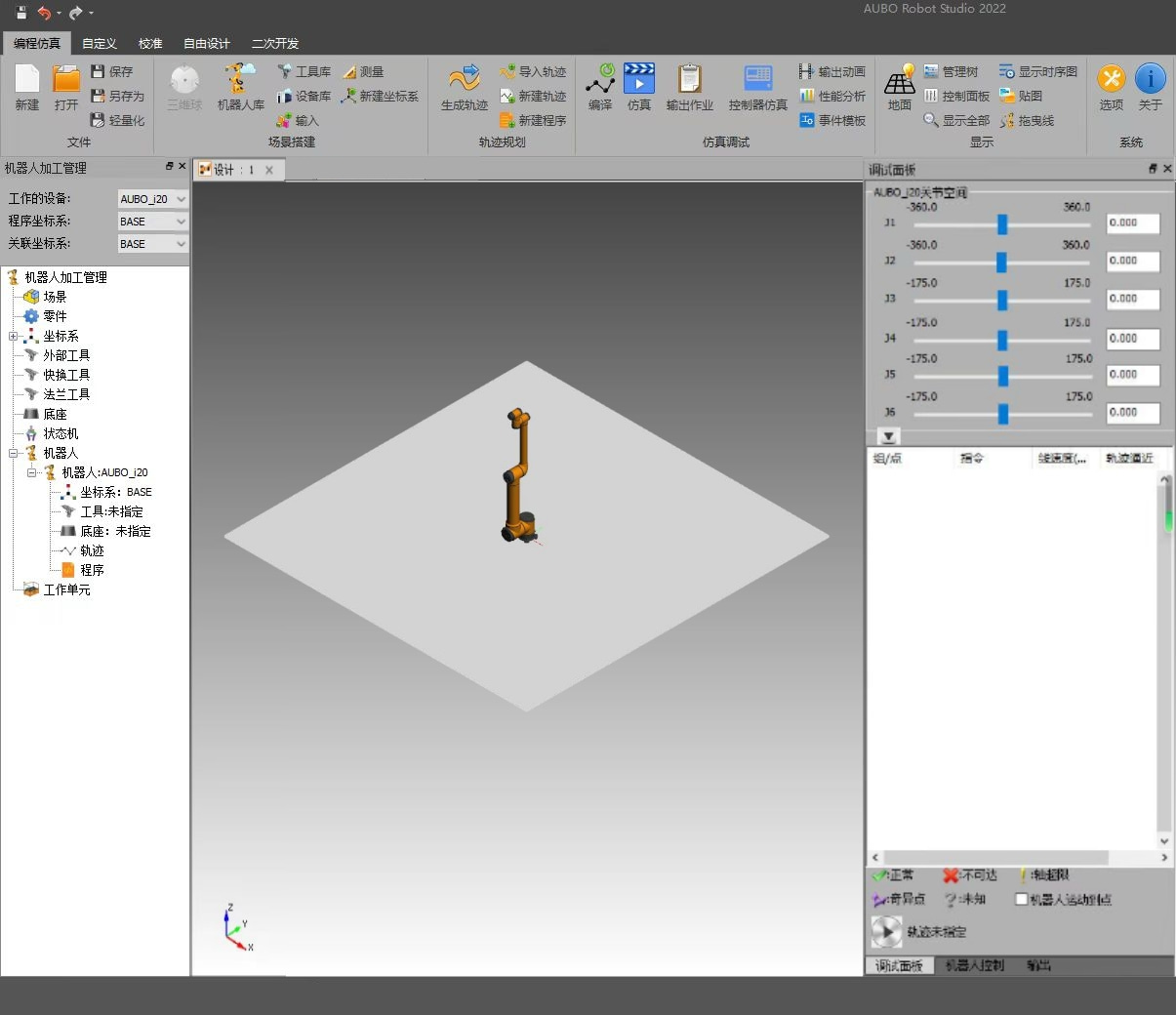Toggle the 控制面板 control panel
The image size is (1176, 1015).
(956, 96)
